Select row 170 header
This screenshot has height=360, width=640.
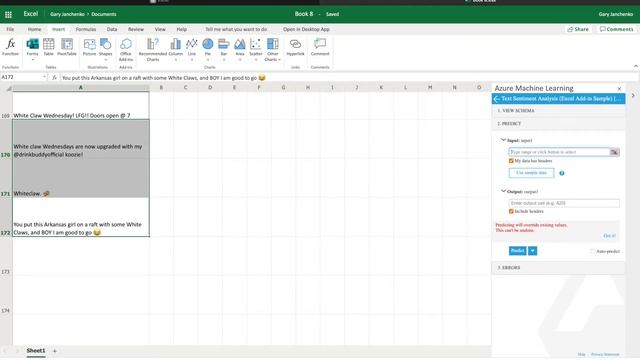point(6,139)
